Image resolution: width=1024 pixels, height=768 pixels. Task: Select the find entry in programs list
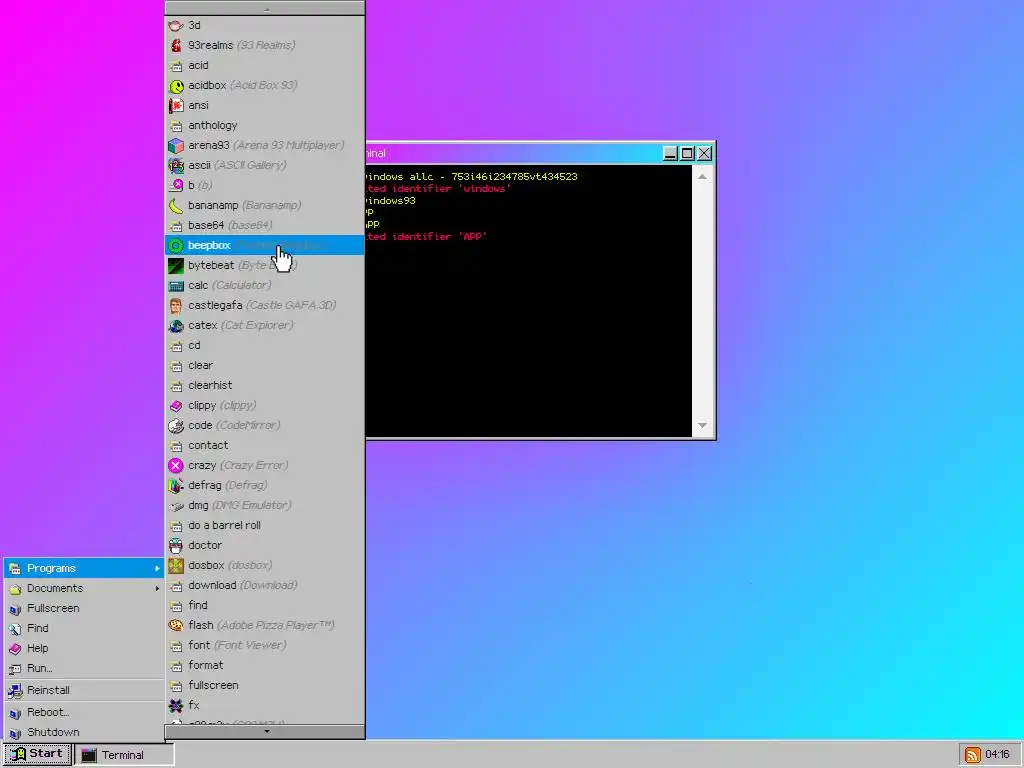point(265,605)
